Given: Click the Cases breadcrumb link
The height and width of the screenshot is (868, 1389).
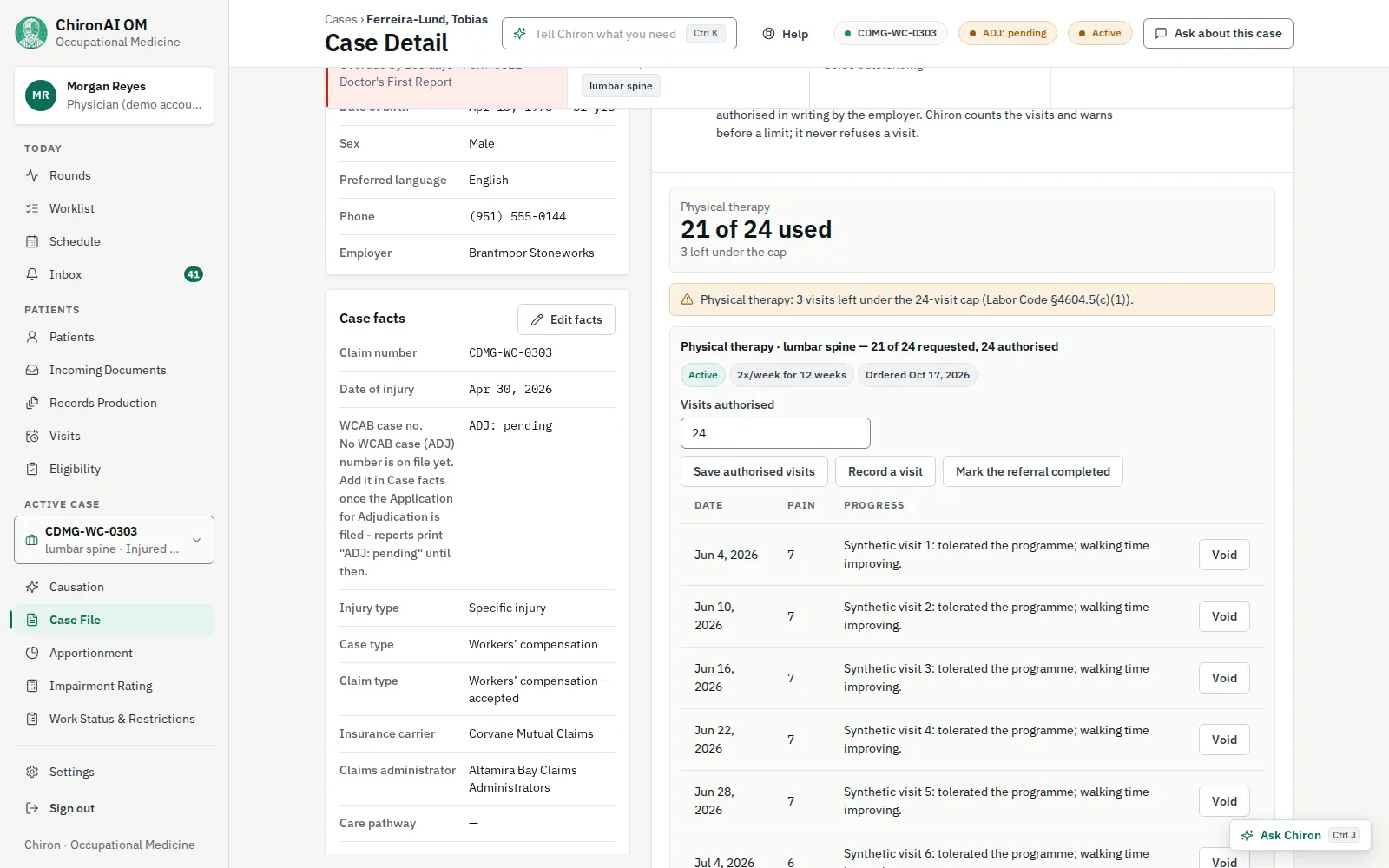Looking at the screenshot, I should [340, 19].
